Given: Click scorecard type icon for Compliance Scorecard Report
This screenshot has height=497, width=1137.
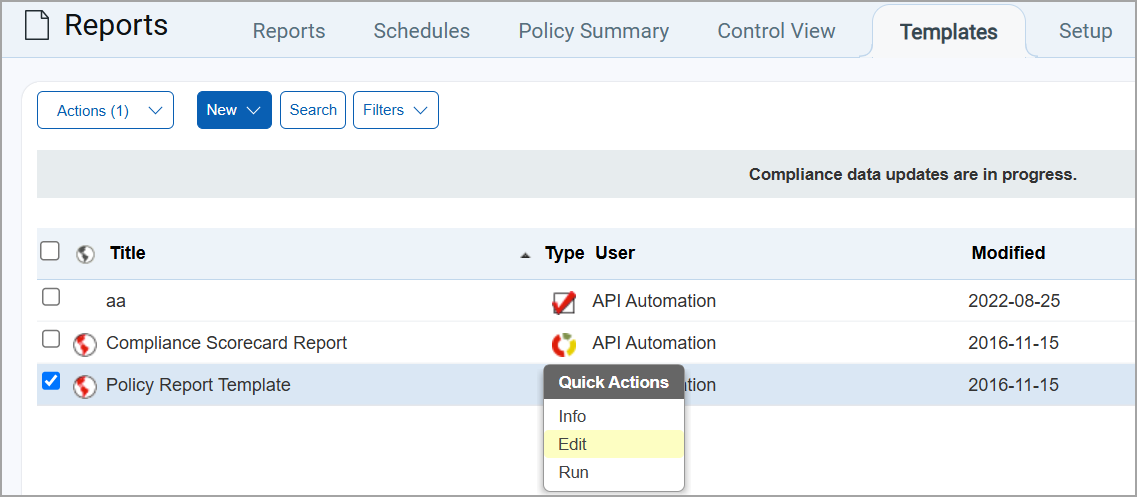Looking at the screenshot, I should point(564,344).
